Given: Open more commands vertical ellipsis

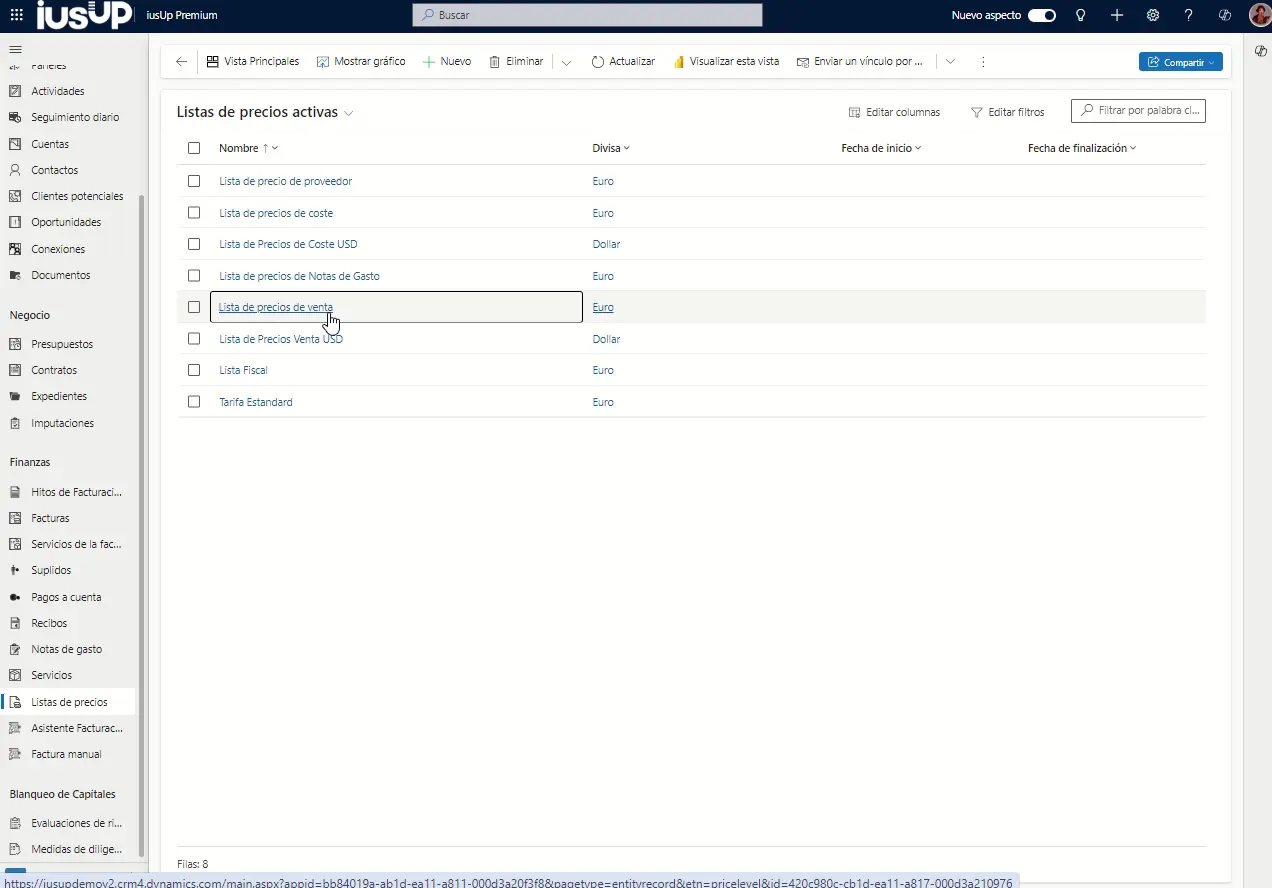Looking at the screenshot, I should 983,61.
